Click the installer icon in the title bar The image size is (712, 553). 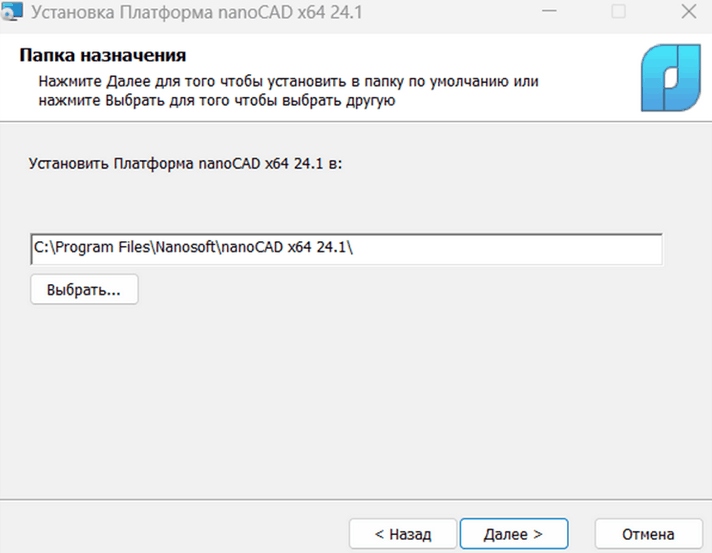(x=11, y=14)
